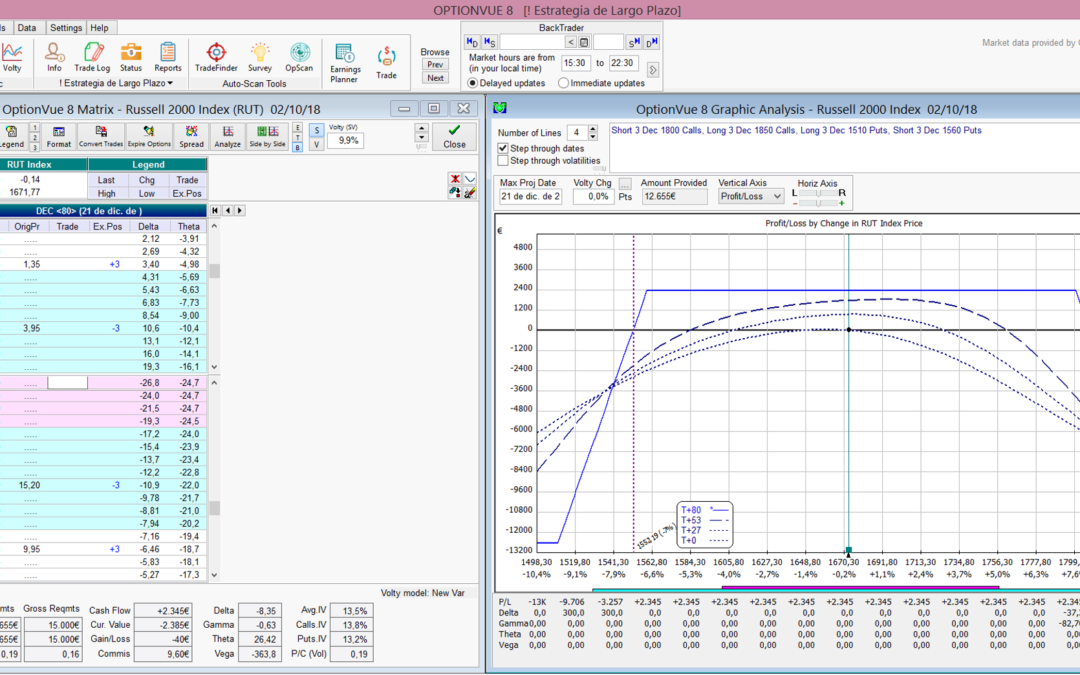This screenshot has width=1080, height=675.
Task: Open the Matrix Format tool
Action: pyautogui.click(x=59, y=136)
